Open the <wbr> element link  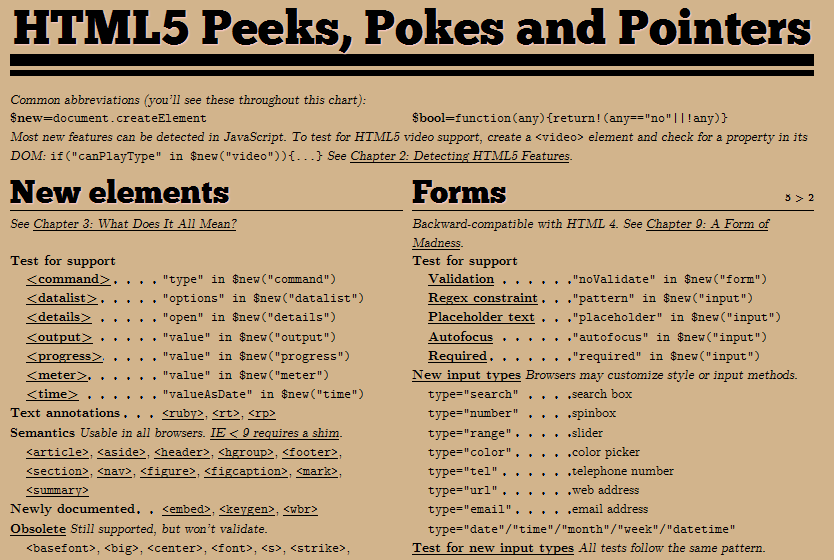(x=300, y=509)
